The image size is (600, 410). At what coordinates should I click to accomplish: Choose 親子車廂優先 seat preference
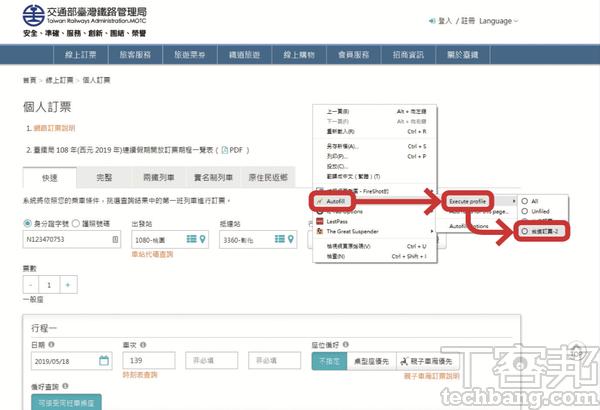426,361
